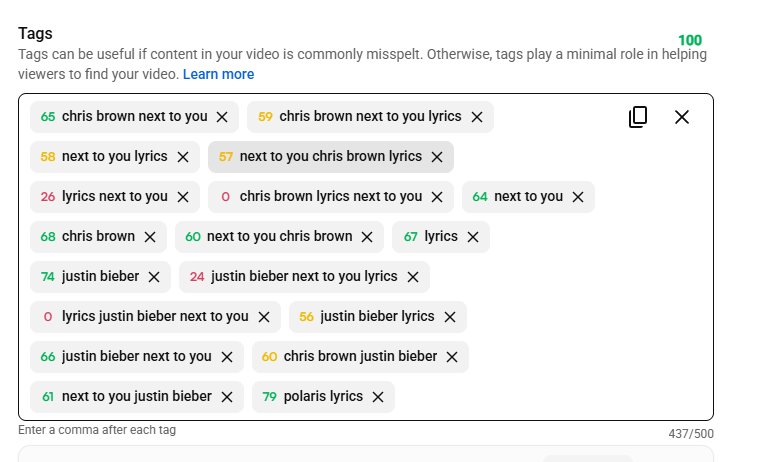778x462 pixels.
Task: Select the 'justin bieber' tag text scored 74
Action: (x=100, y=276)
